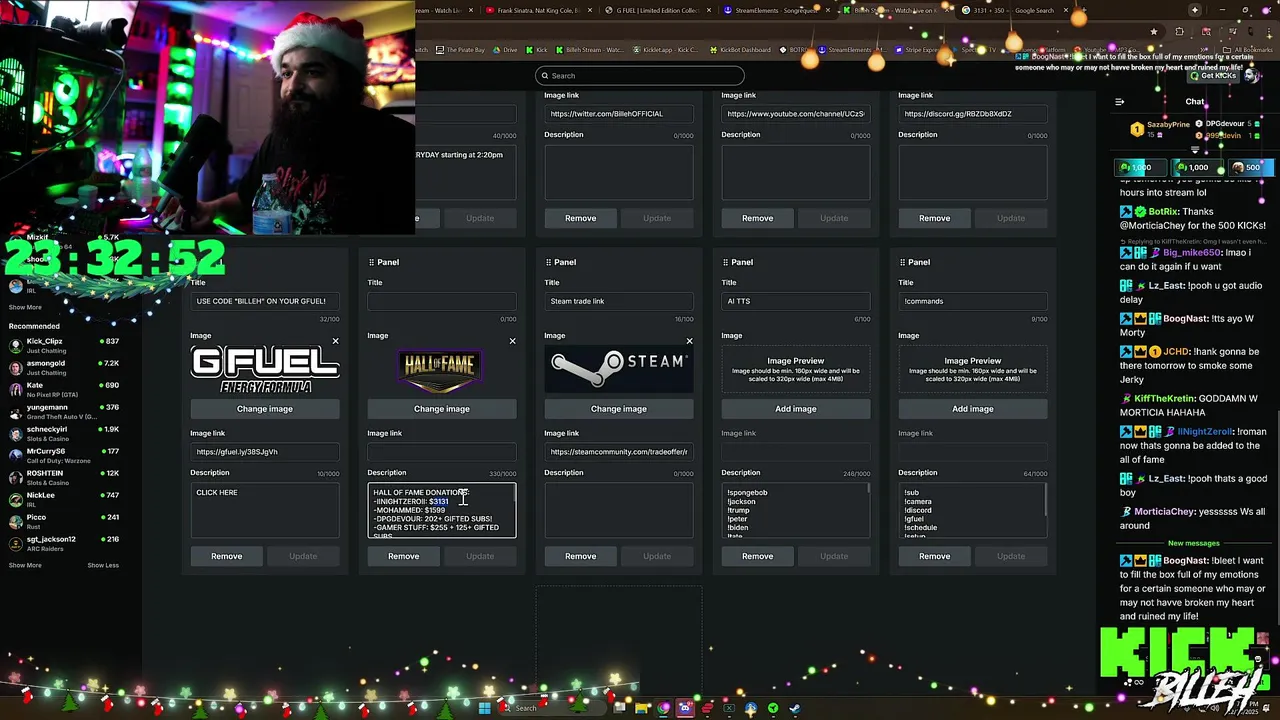Open yungemann channel in Recommended list
Viewport: 1280px width, 720px height.
63,412
